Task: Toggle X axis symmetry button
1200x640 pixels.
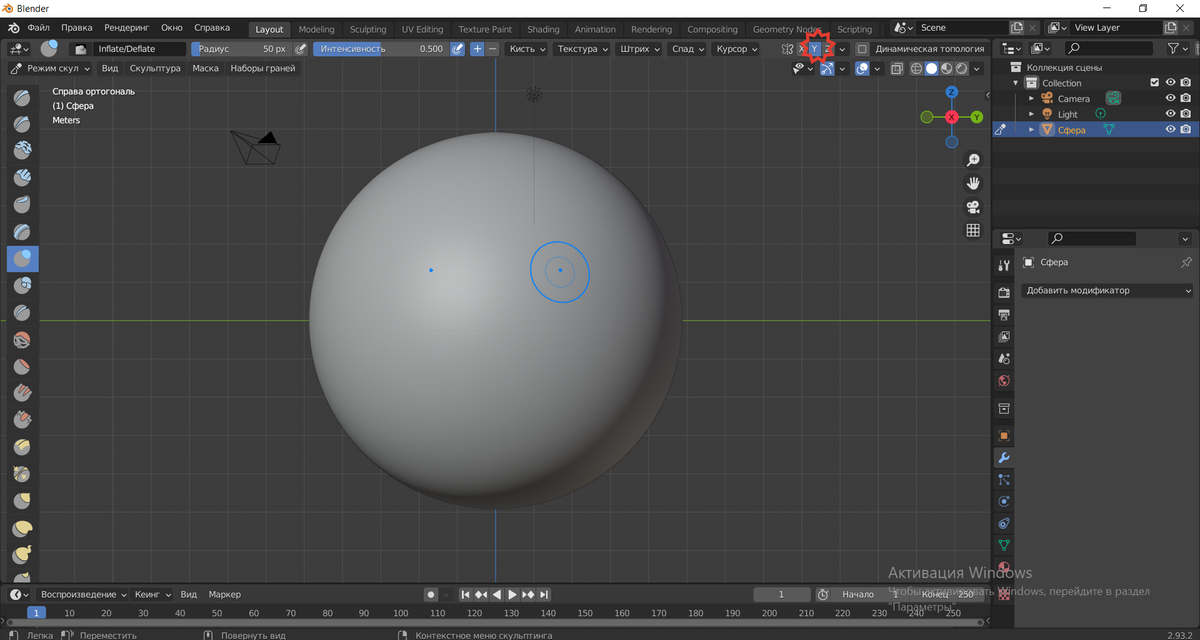Action: (802, 49)
